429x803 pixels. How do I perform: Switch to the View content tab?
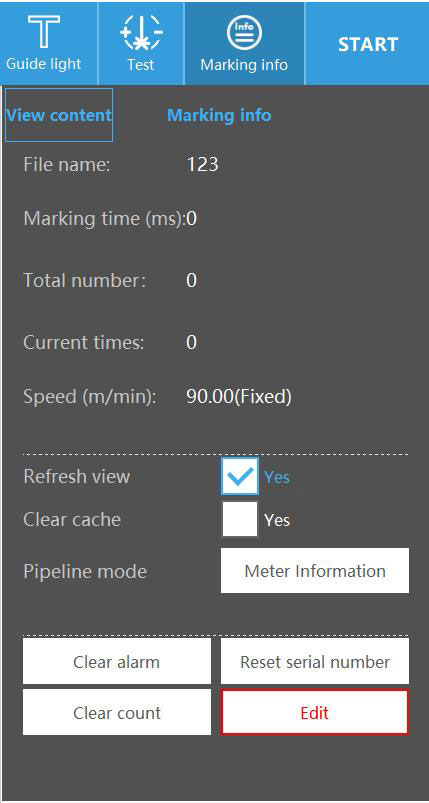coord(59,115)
